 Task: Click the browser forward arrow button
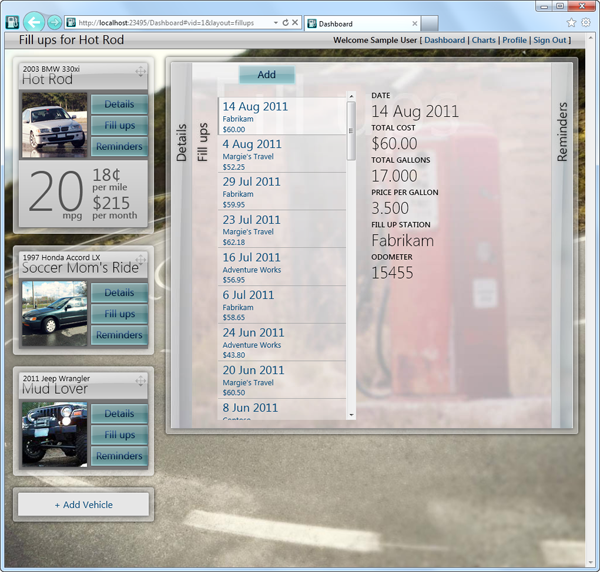click(x=54, y=23)
